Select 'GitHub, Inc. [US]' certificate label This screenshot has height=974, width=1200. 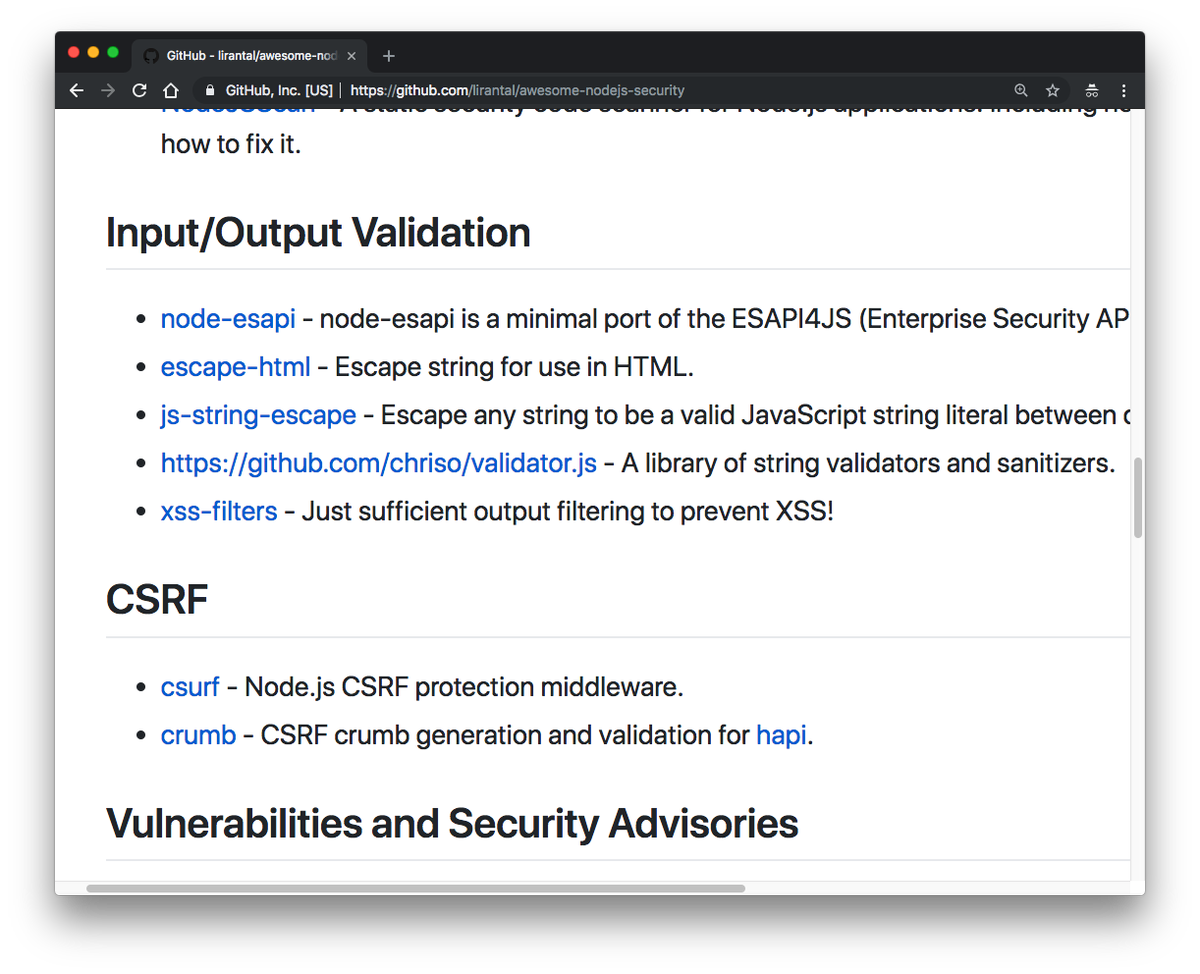279,90
